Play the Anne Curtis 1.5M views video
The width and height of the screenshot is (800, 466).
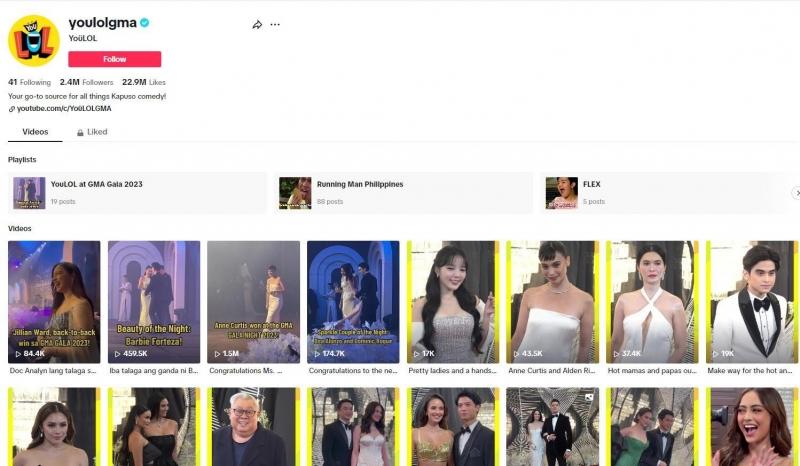coord(253,301)
